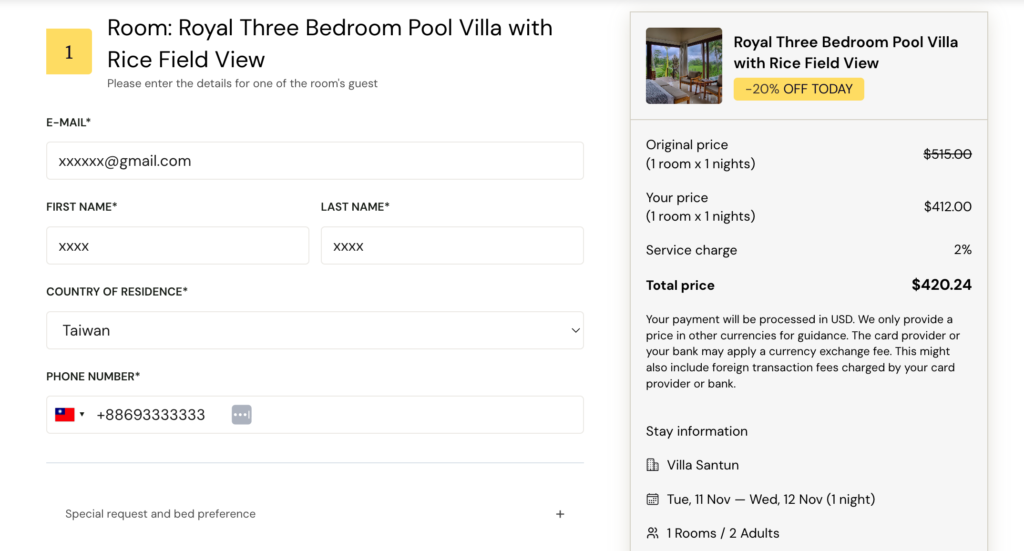Expand Special request and bed preference section

[161, 514]
